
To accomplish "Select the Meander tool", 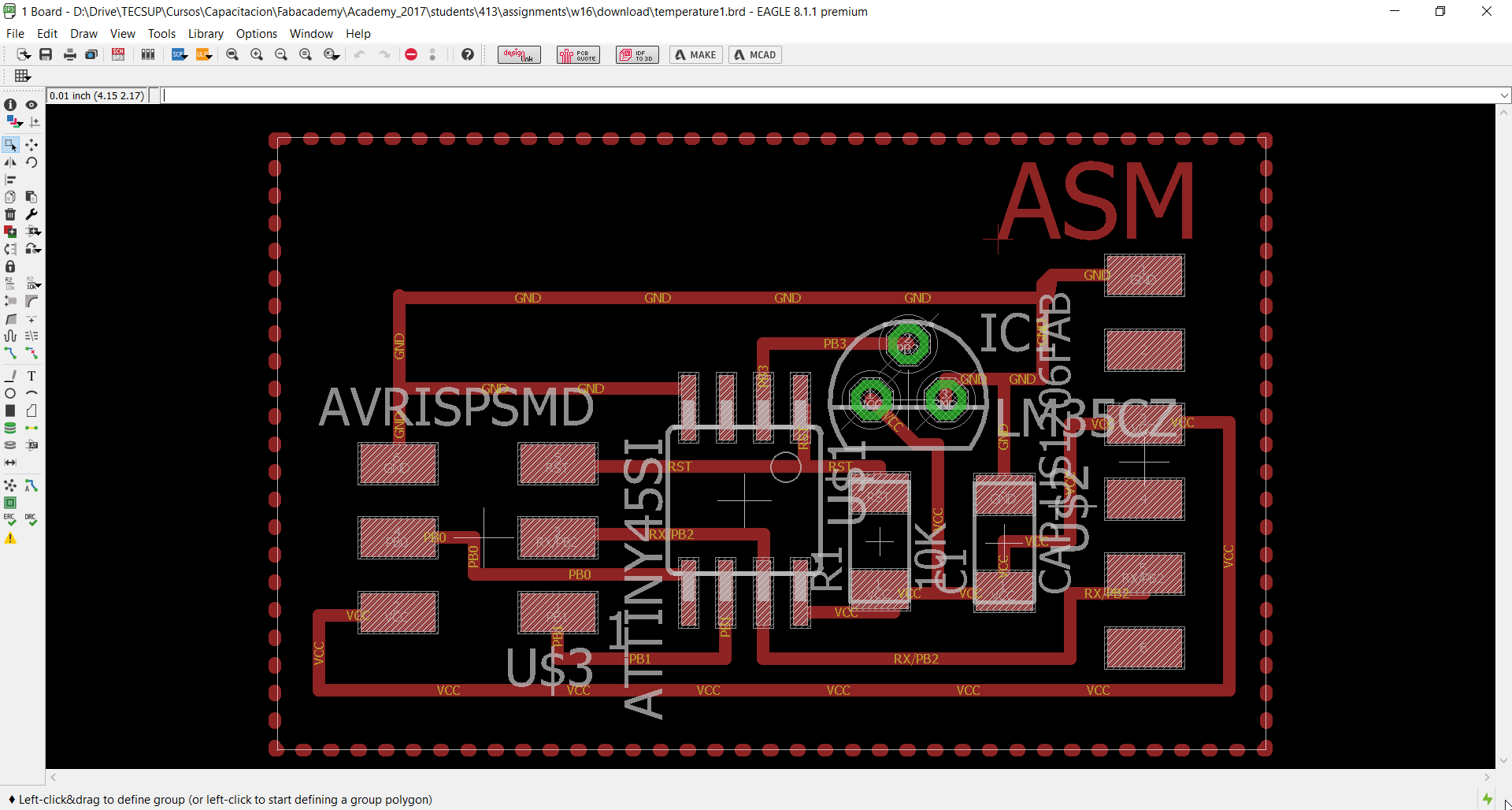I will click(x=10, y=336).
